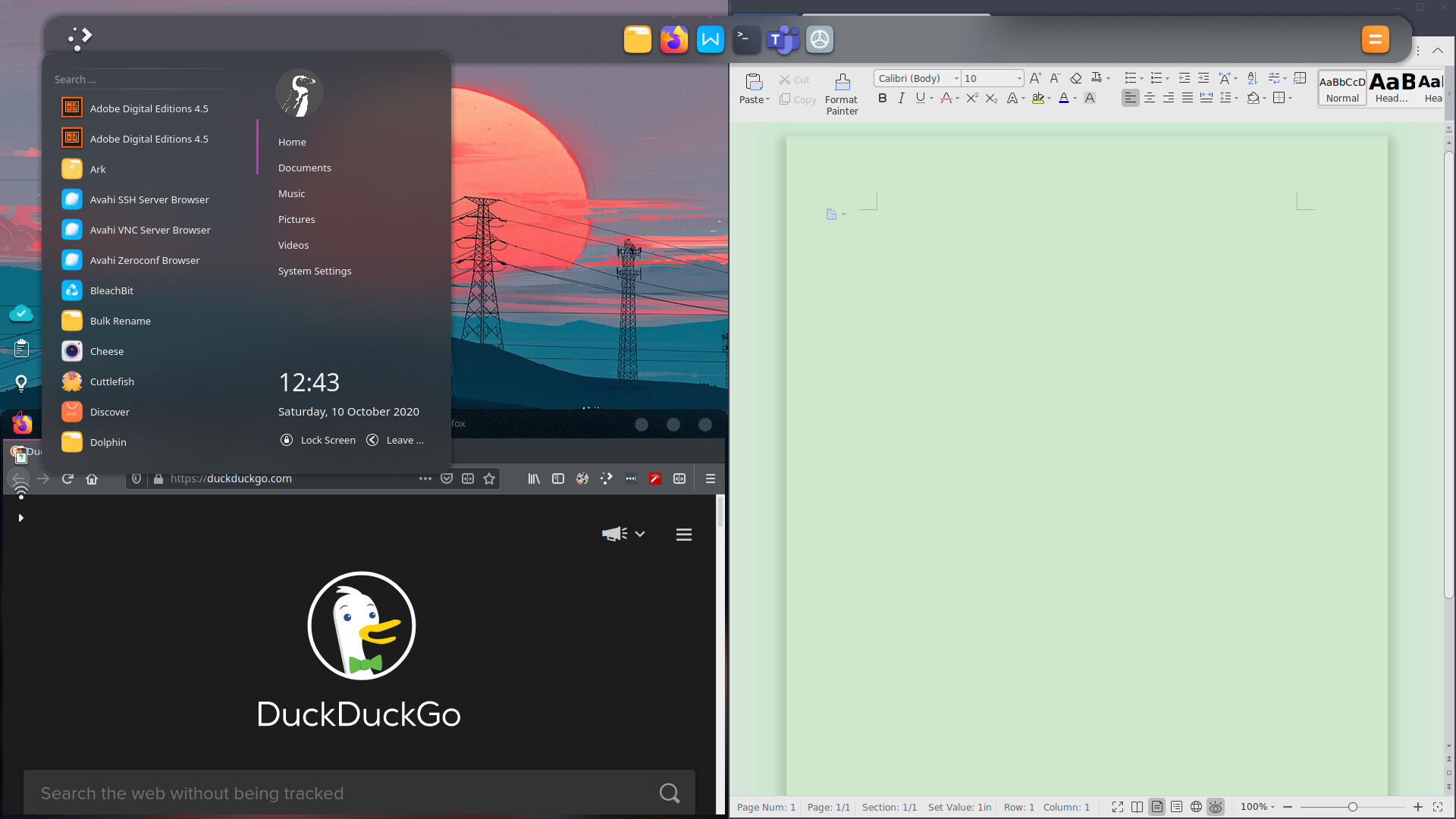
Task: Click Fit Page icon beside zoom slider
Action: pos(1438,807)
